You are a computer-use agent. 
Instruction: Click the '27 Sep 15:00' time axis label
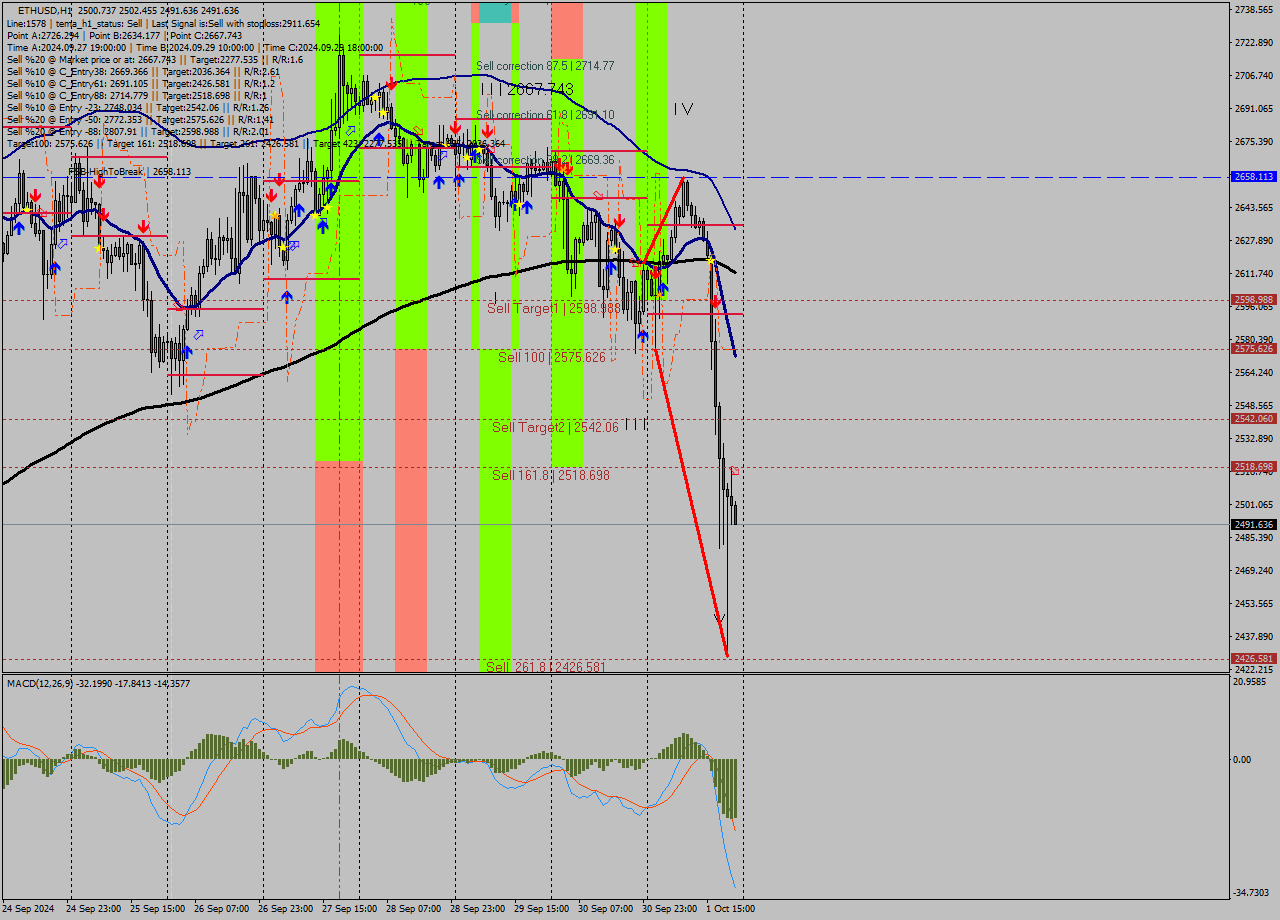[350, 909]
